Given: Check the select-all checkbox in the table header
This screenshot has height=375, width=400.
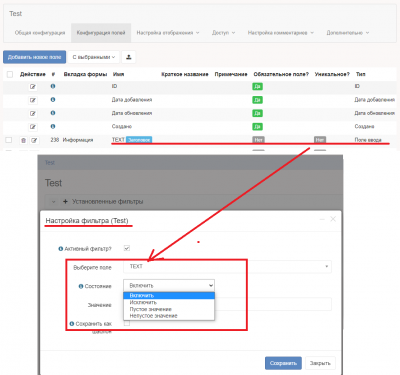Looking at the screenshot, I should click(x=10, y=74).
